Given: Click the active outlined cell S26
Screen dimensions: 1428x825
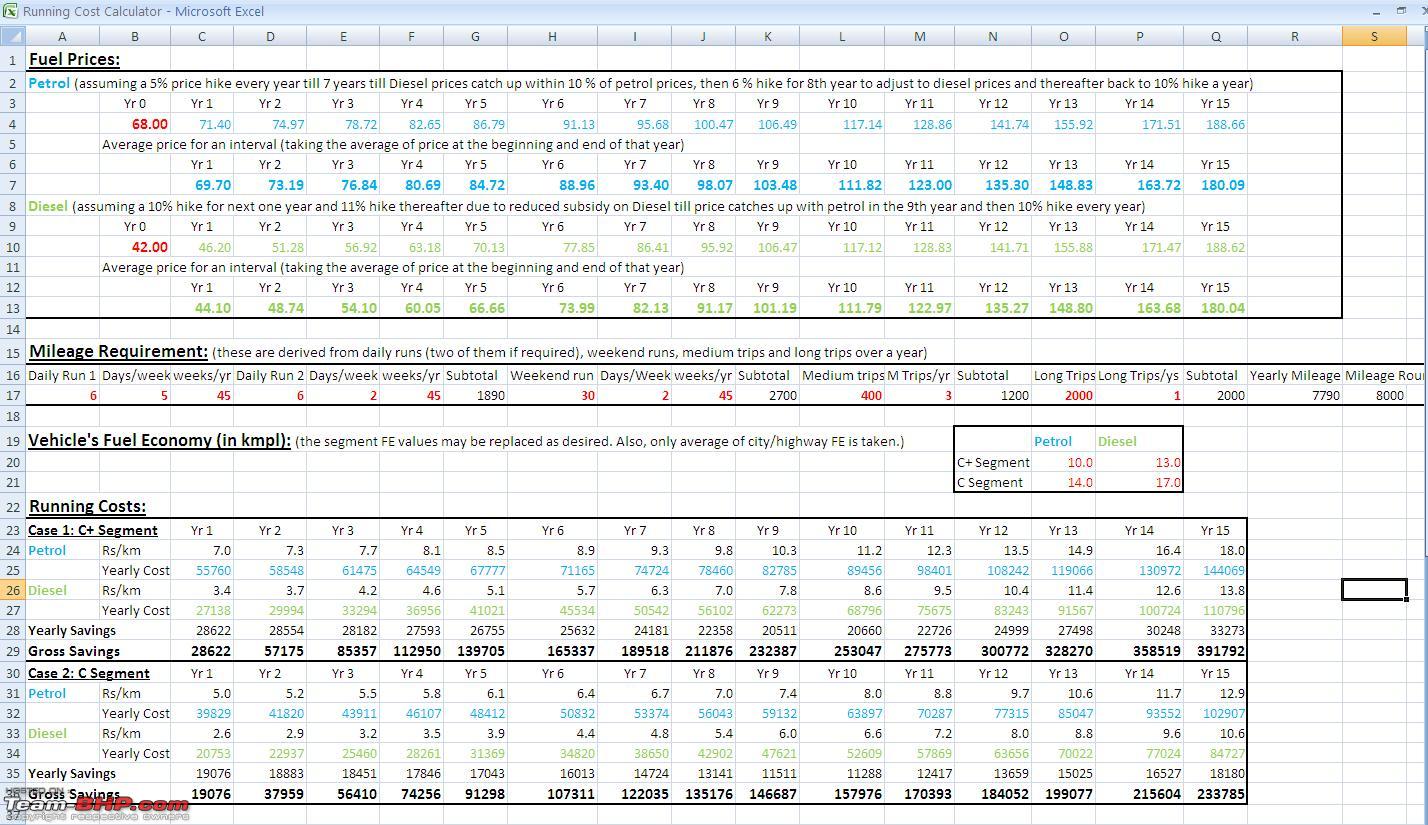Looking at the screenshot, I should [1374, 590].
